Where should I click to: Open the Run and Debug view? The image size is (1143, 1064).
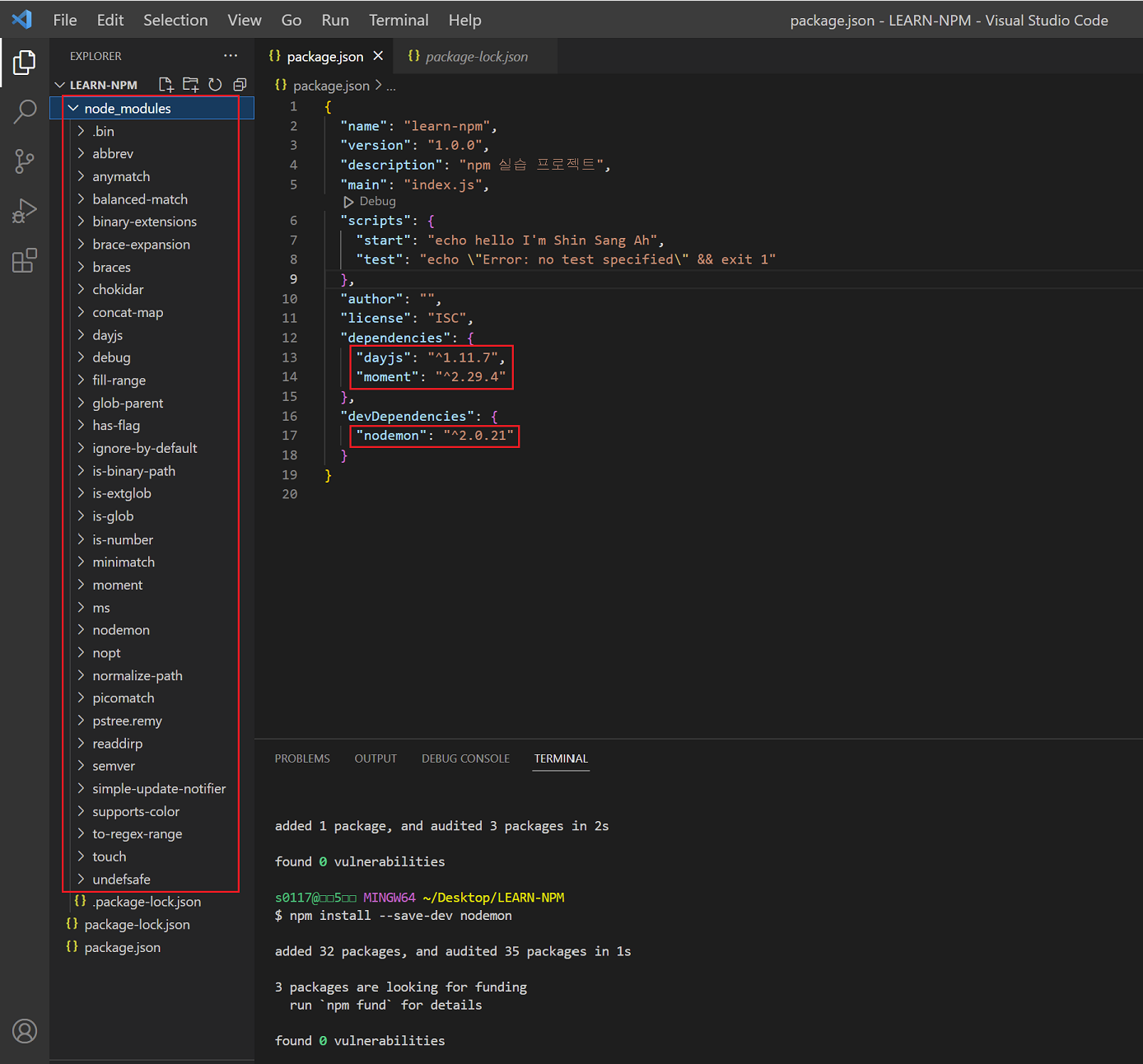[25, 212]
